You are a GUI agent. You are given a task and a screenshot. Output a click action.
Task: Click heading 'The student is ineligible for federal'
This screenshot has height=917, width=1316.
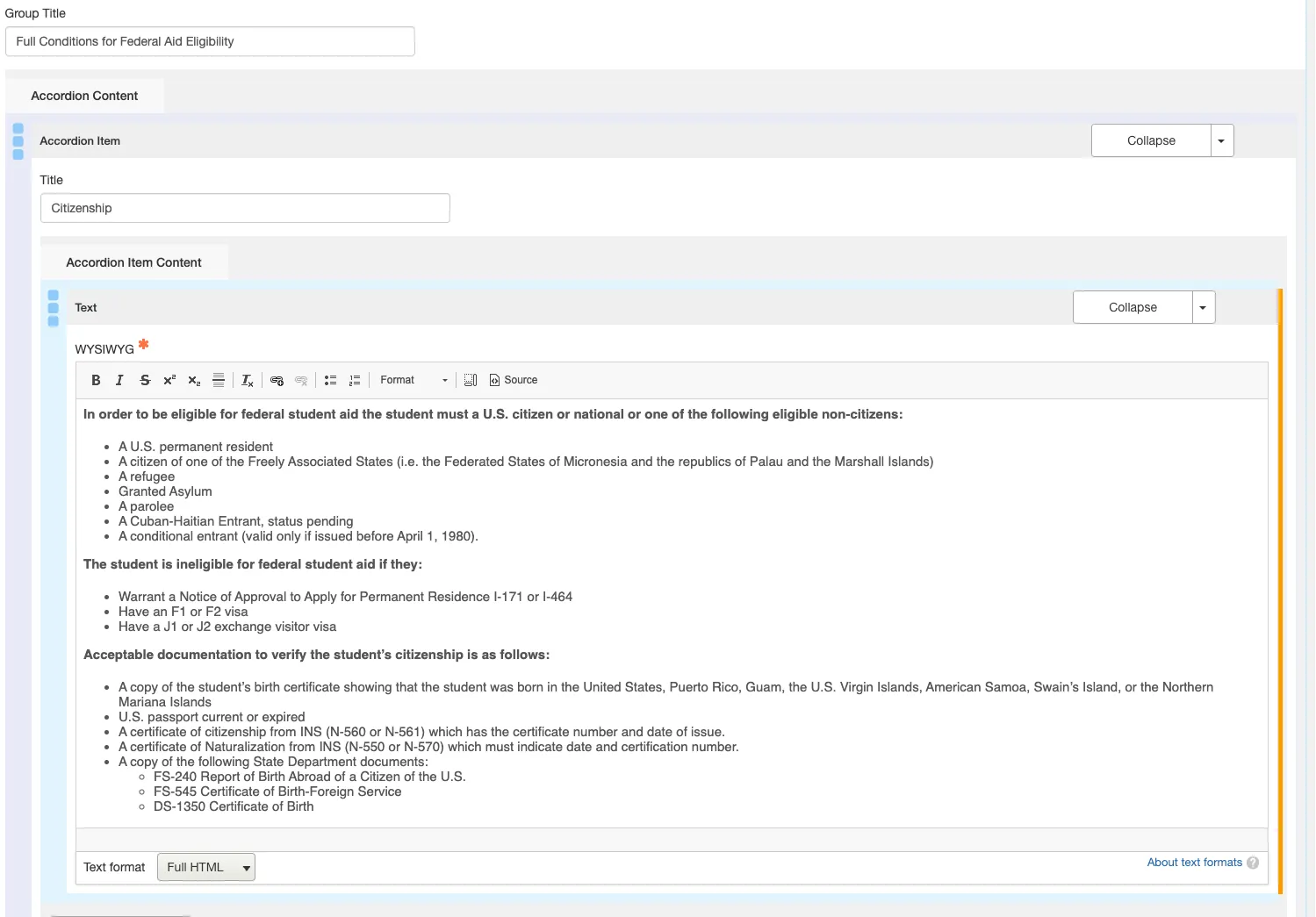point(253,564)
